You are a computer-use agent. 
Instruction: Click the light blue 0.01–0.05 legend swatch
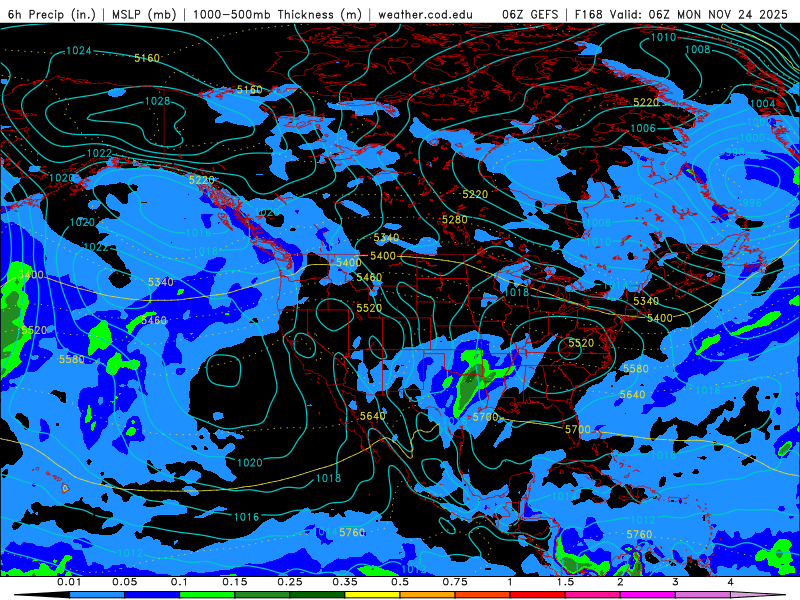[x=97, y=595]
